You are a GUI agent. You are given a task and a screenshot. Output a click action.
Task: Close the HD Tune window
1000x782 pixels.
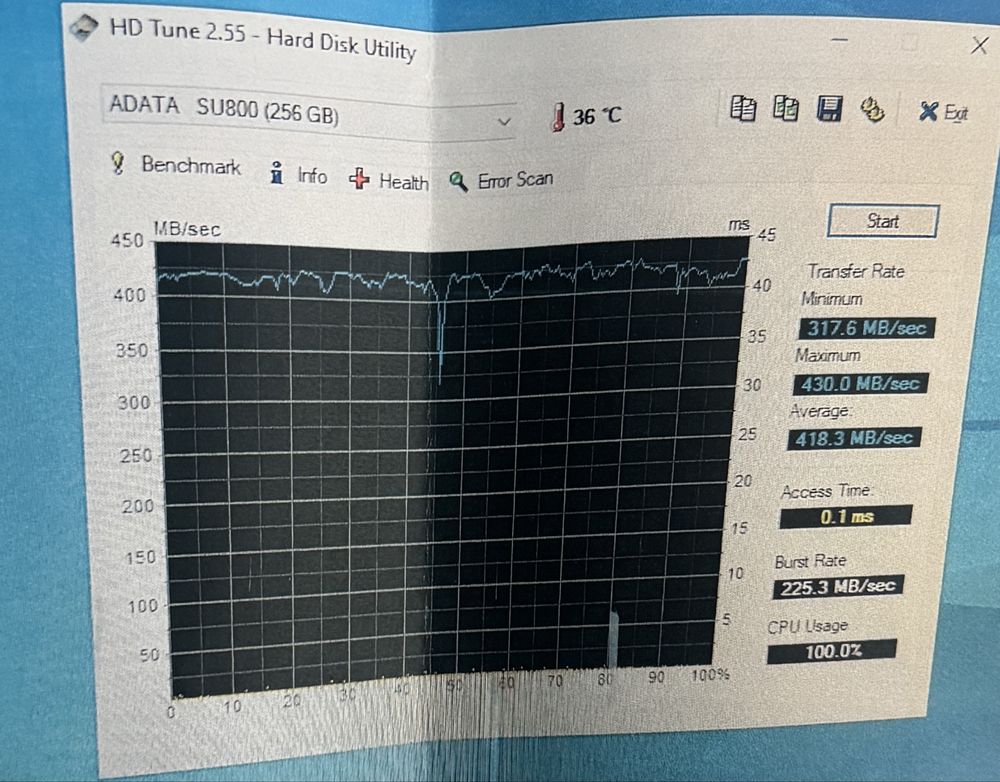click(x=980, y=45)
